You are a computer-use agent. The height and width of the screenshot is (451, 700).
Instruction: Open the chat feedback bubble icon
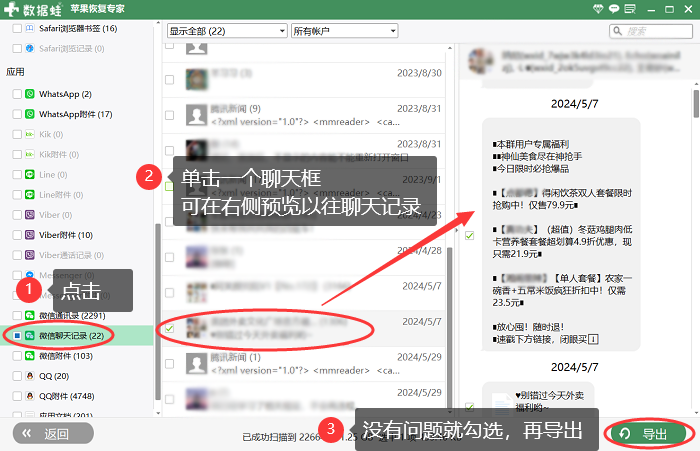pyautogui.click(x=614, y=8)
